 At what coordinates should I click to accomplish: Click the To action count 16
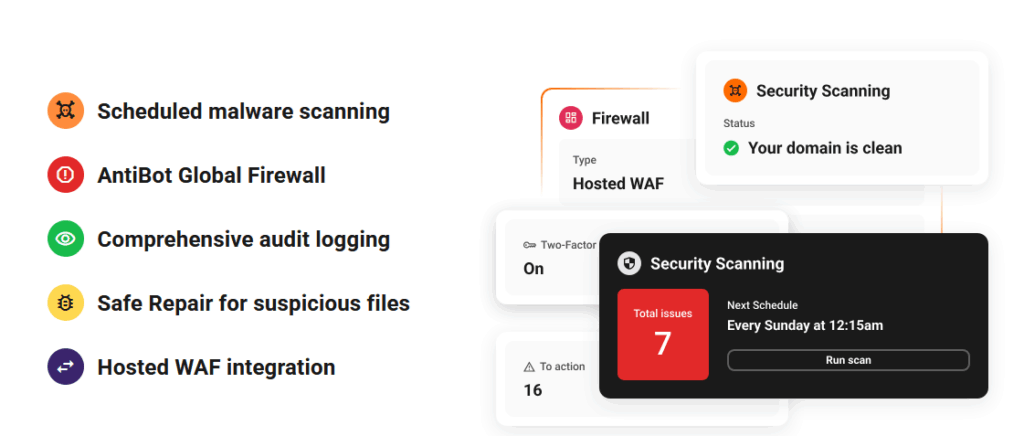tap(533, 390)
